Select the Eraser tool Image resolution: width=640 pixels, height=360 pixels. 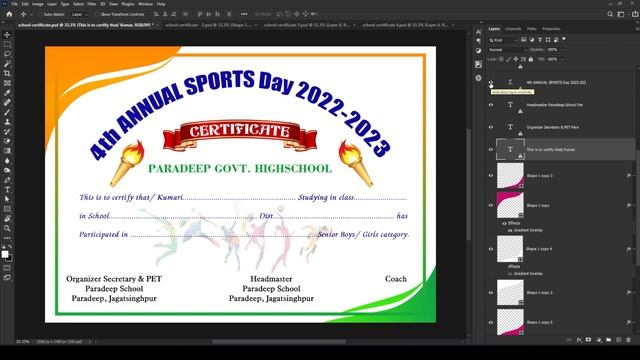tap(7, 141)
